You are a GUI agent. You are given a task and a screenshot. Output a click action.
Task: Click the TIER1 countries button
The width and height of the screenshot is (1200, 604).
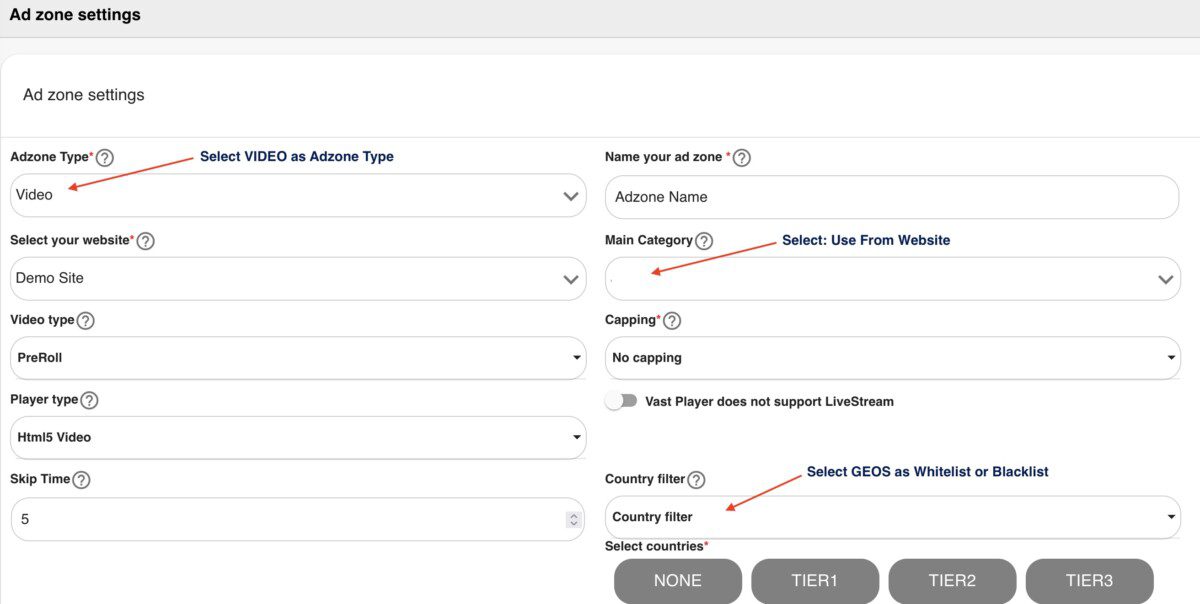[x=815, y=581]
